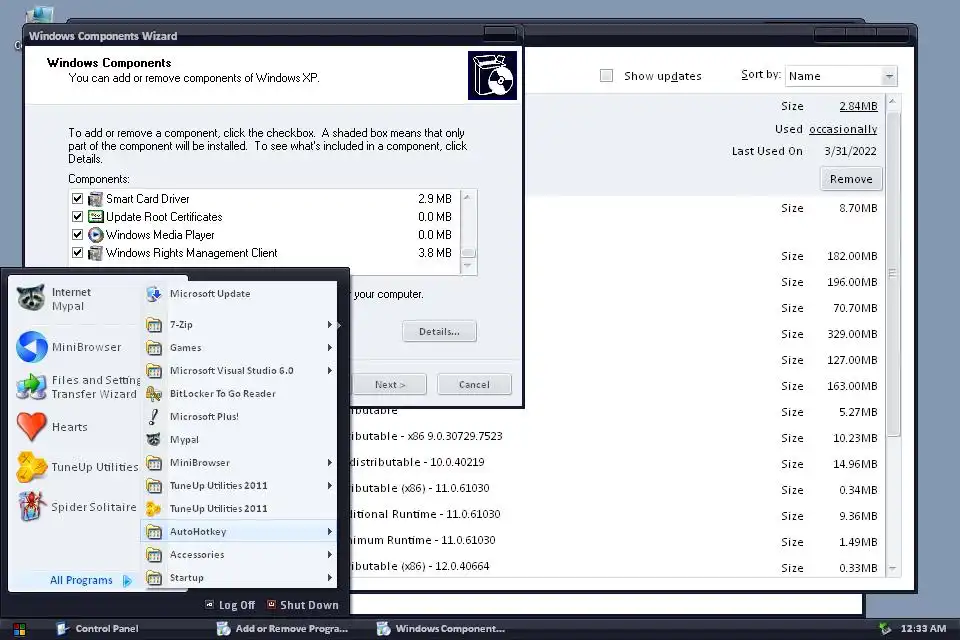Click the system tray network icon
The height and width of the screenshot is (640, 960).
885,628
